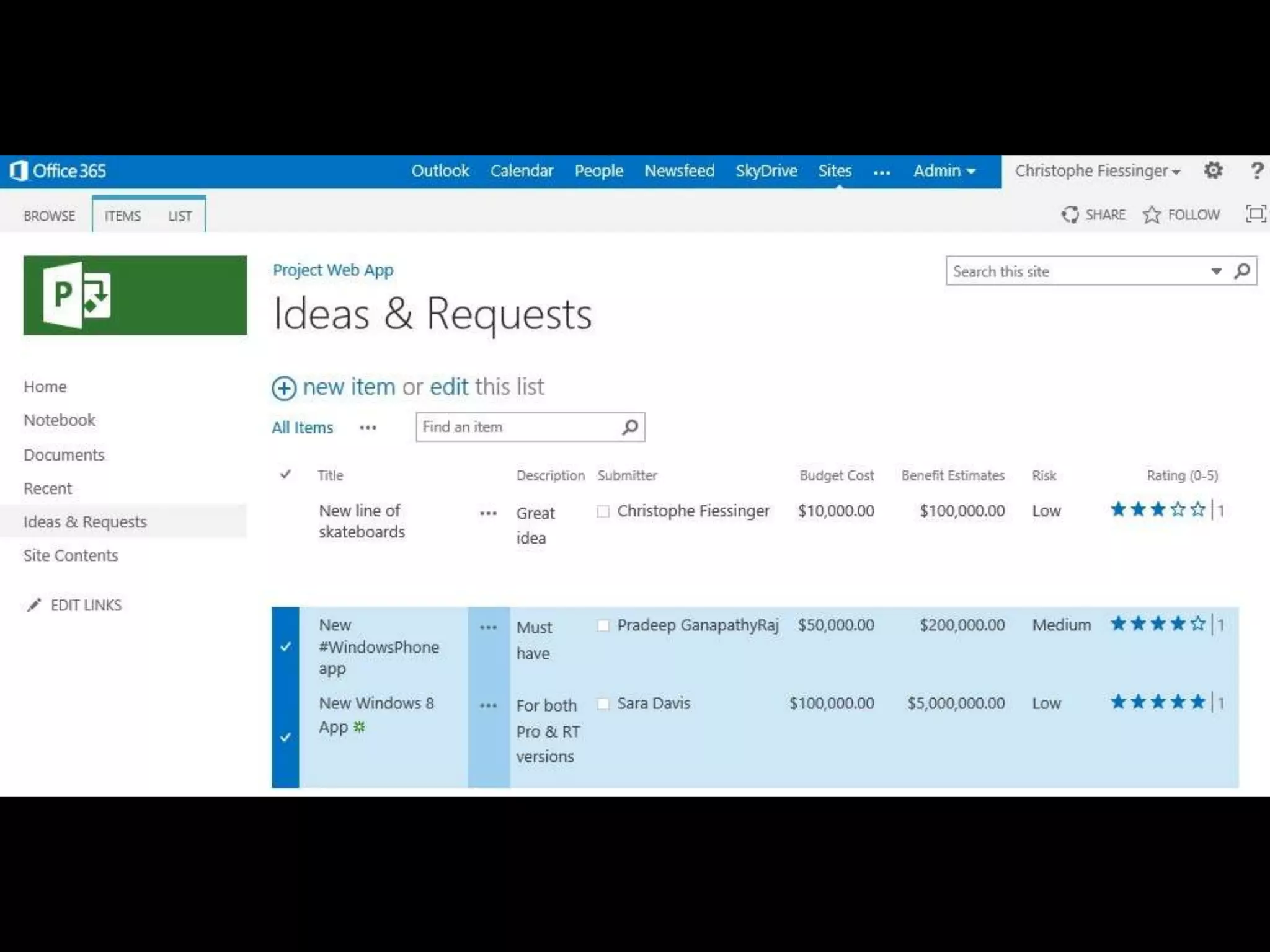1270x952 pixels.
Task: Toggle the select-all checkmark in header
Action: pyautogui.click(x=285, y=475)
